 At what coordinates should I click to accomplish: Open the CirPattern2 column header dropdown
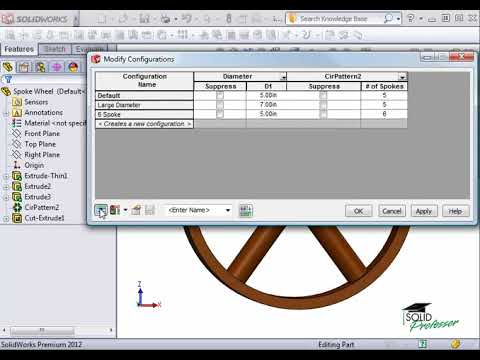point(402,77)
